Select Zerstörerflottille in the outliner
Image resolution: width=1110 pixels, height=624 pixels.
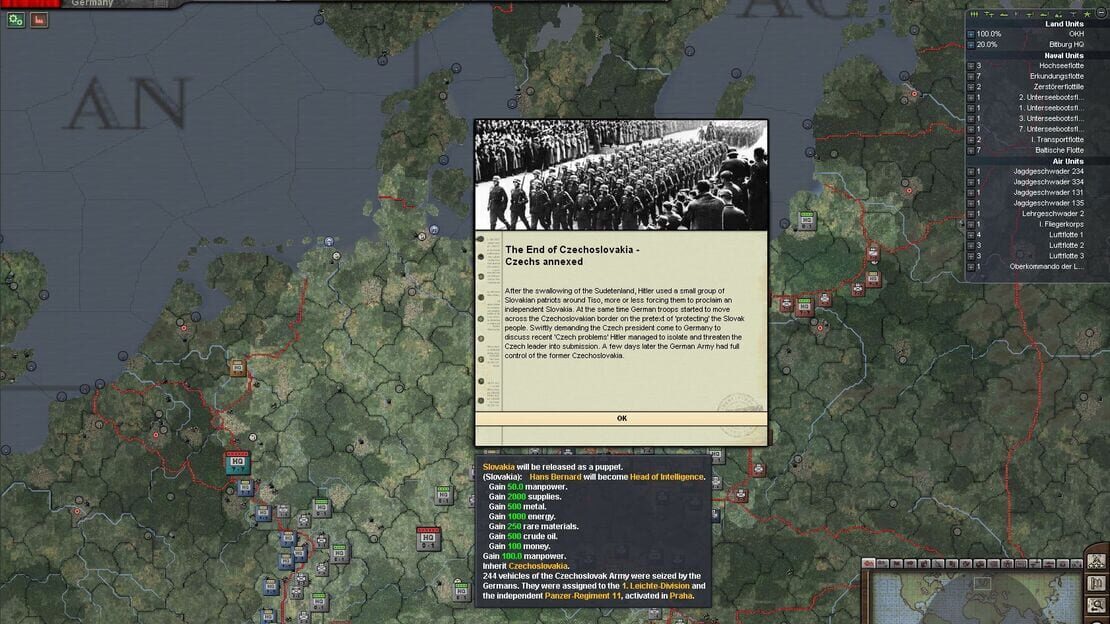point(1058,87)
